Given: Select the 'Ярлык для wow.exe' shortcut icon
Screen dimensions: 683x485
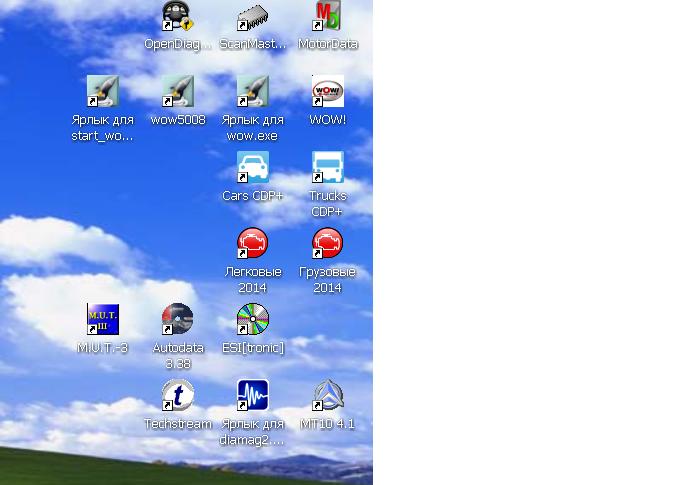Looking at the screenshot, I should coord(253,91).
